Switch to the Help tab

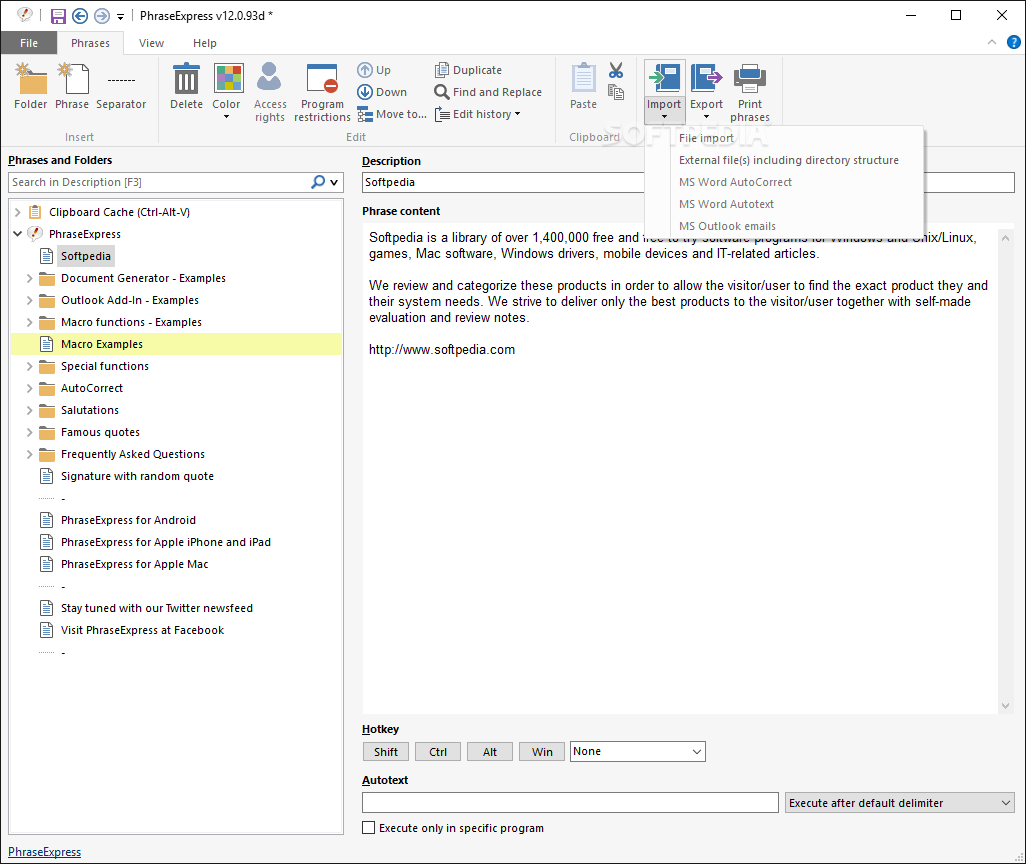click(205, 43)
